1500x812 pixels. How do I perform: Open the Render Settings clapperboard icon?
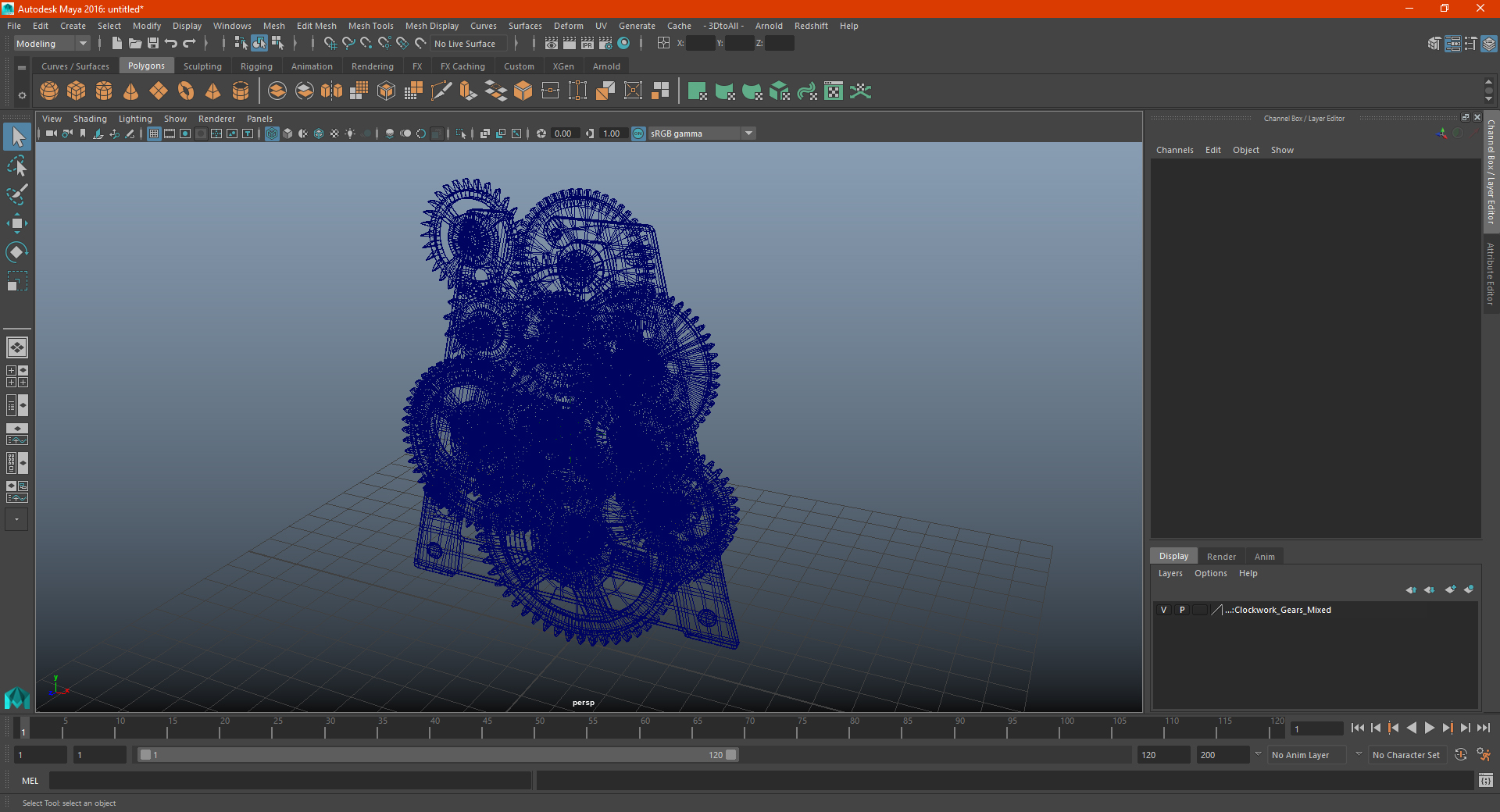pos(605,44)
